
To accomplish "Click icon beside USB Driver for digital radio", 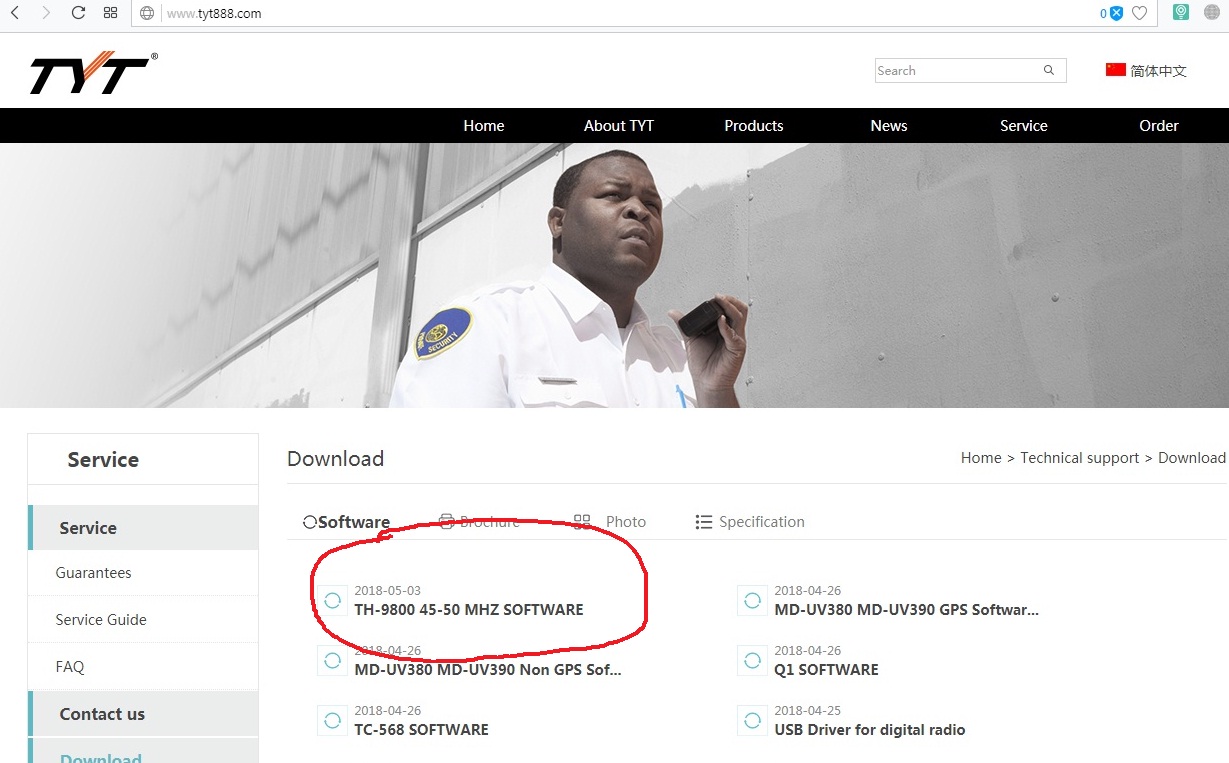I will tap(752, 721).
